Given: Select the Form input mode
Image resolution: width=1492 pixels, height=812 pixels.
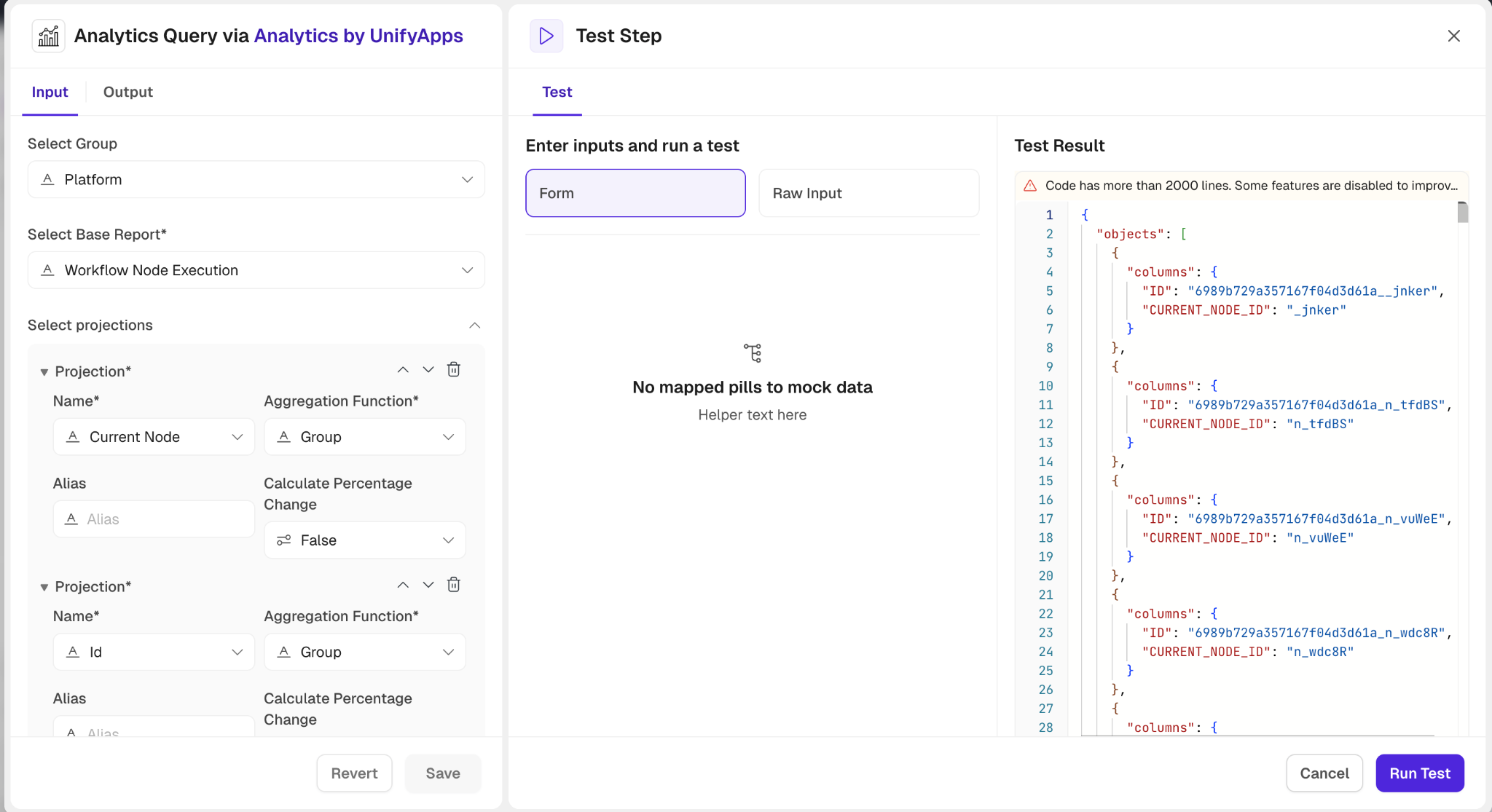Looking at the screenshot, I should tap(635, 193).
